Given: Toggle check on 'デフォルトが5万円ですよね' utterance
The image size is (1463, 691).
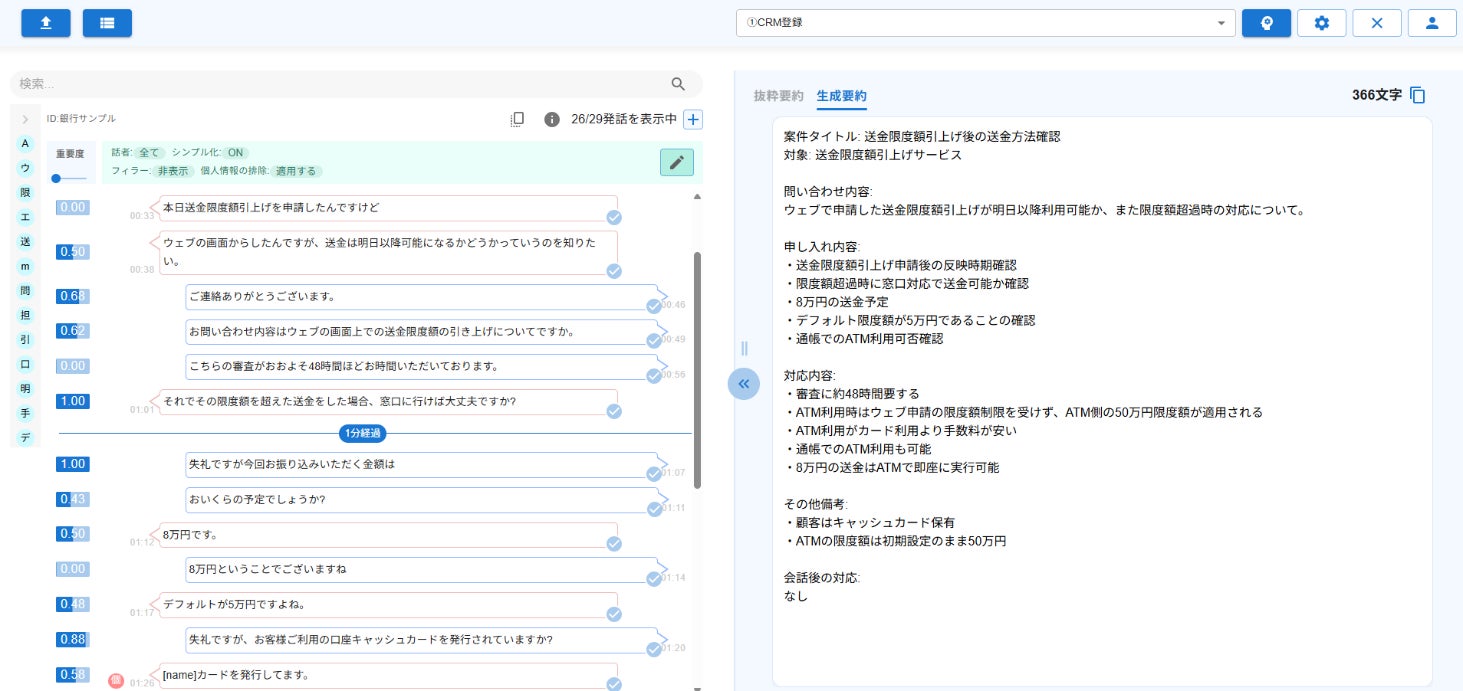Looking at the screenshot, I should click(x=614, y=614).
